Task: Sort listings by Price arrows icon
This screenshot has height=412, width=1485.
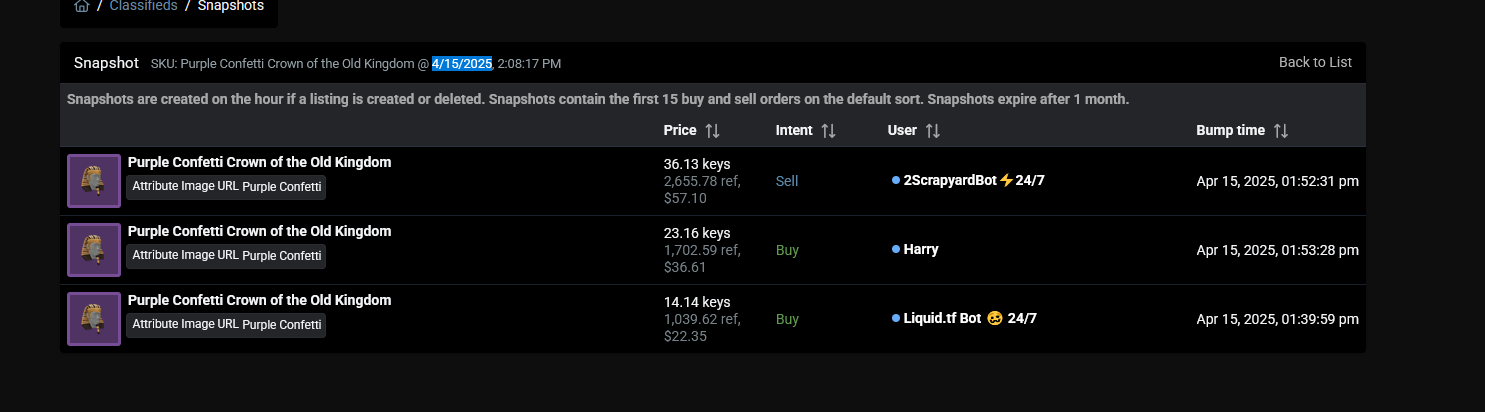Action: (x=712, y=131)
